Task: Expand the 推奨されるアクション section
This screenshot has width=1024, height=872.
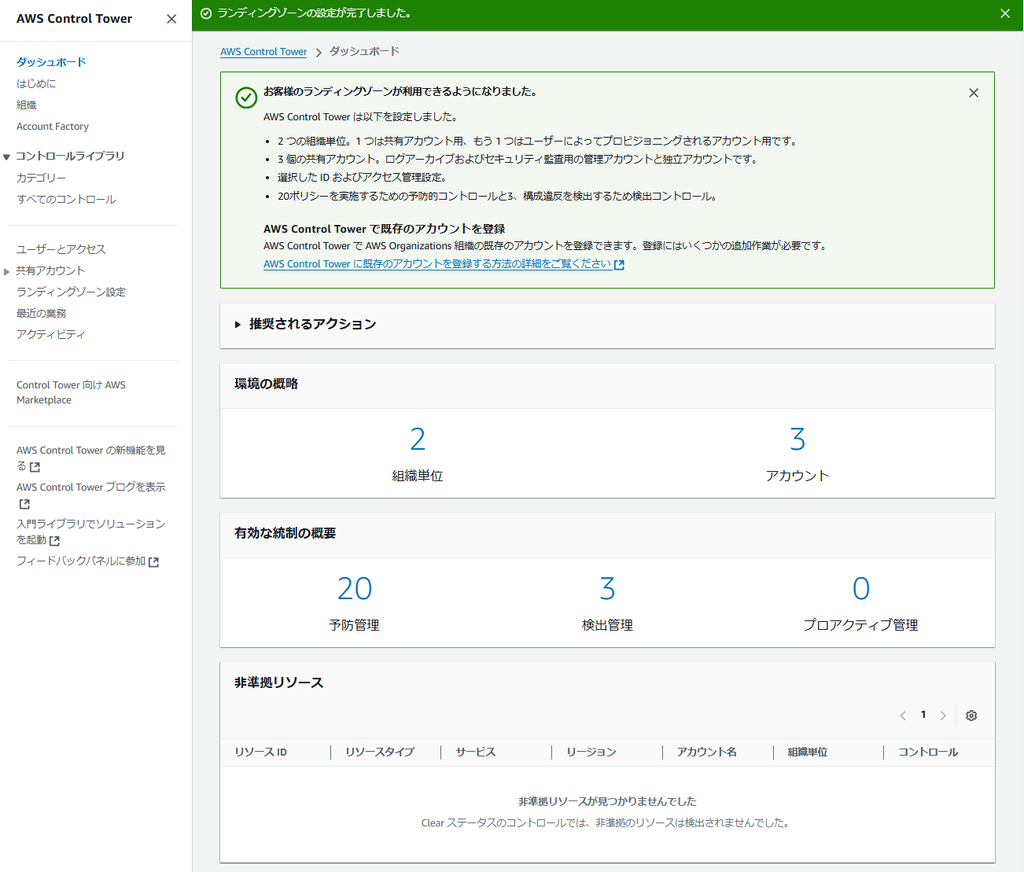Action: pyautogui.click(x=238, y=324)
